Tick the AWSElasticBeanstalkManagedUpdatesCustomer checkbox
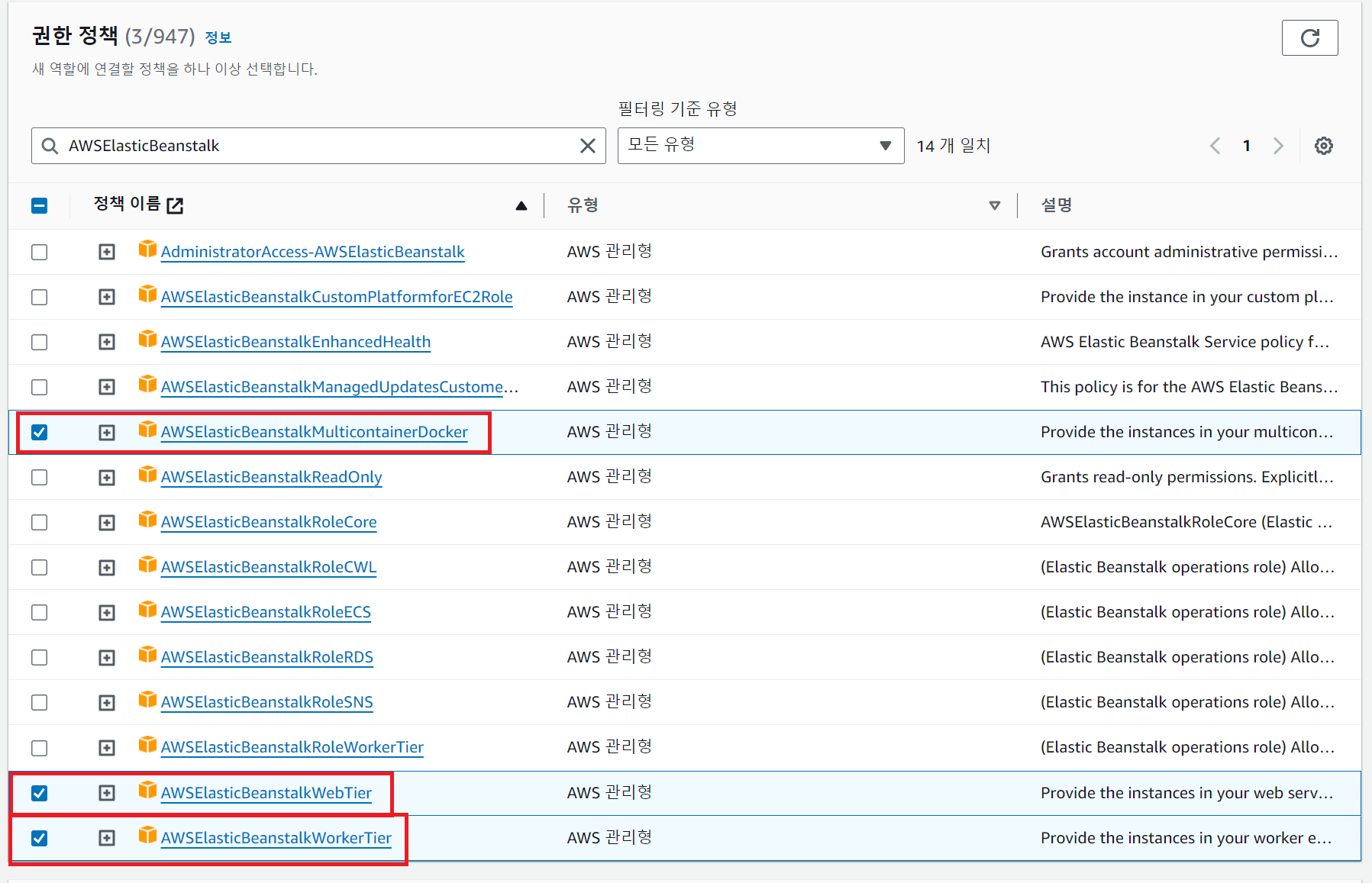The image size is (1372, 883). [x=39, y=387]
